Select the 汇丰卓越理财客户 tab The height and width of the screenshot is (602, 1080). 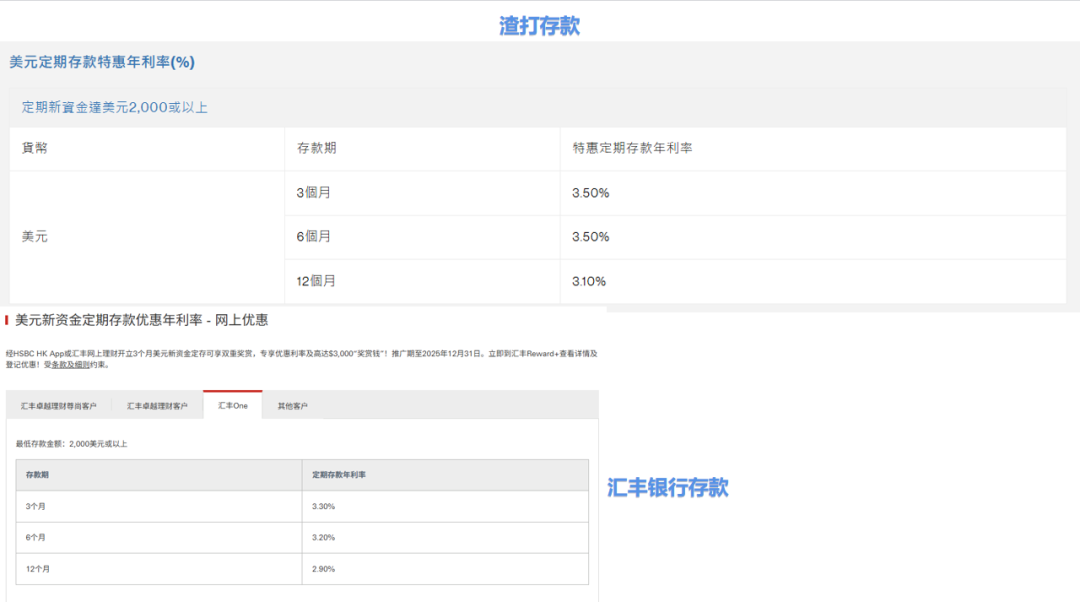(157, 406)
